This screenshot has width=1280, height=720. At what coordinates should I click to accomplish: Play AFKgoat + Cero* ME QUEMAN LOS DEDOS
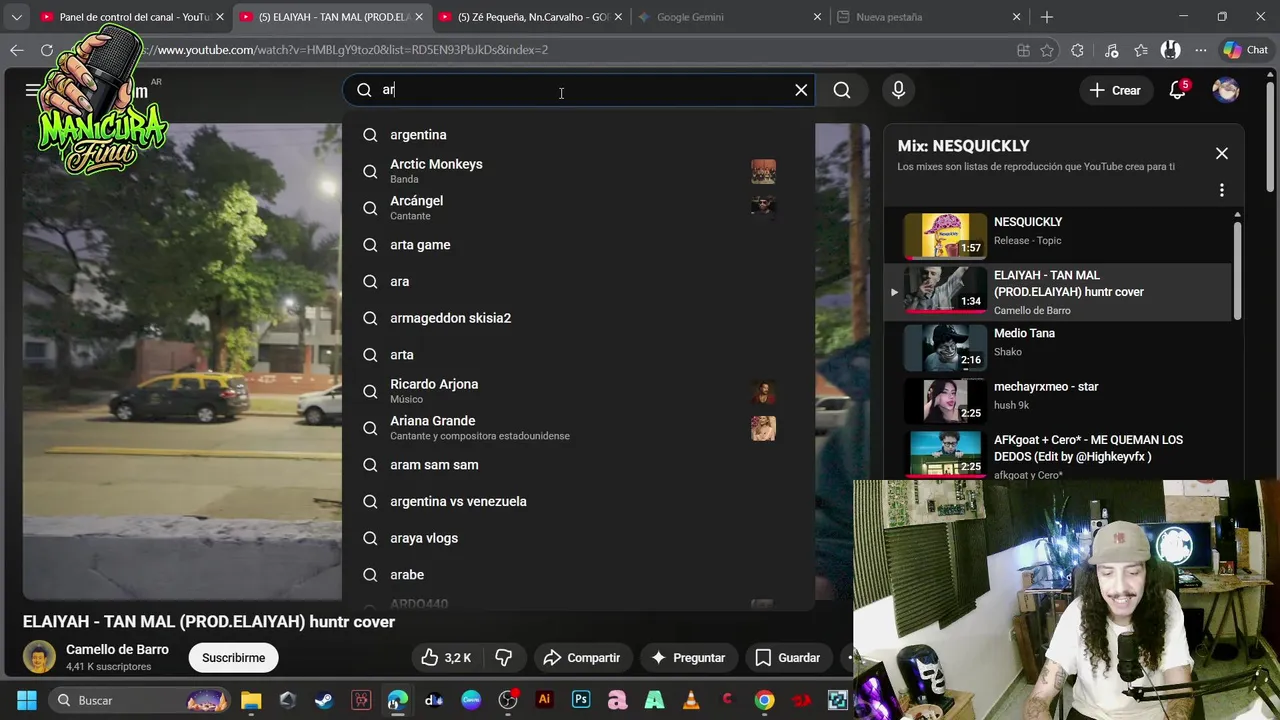coord(945,454)
